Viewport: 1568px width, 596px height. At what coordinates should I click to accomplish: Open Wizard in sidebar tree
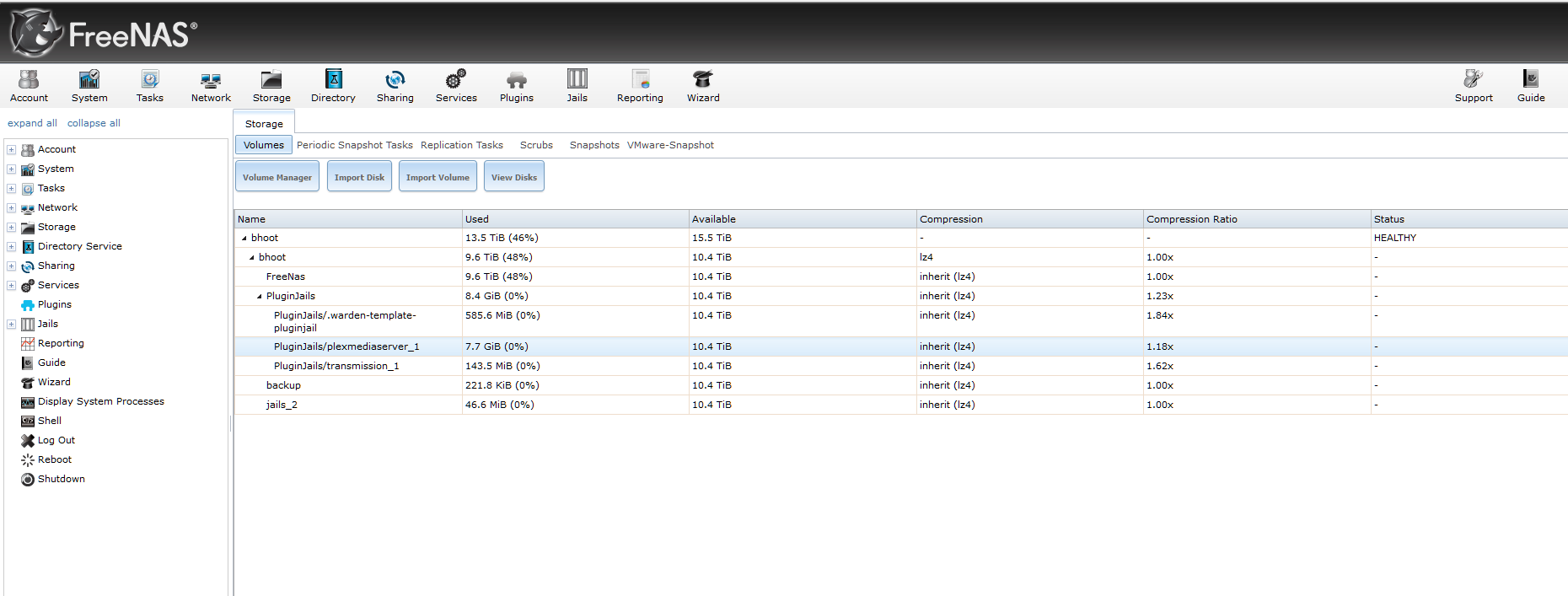pos(54,382)
